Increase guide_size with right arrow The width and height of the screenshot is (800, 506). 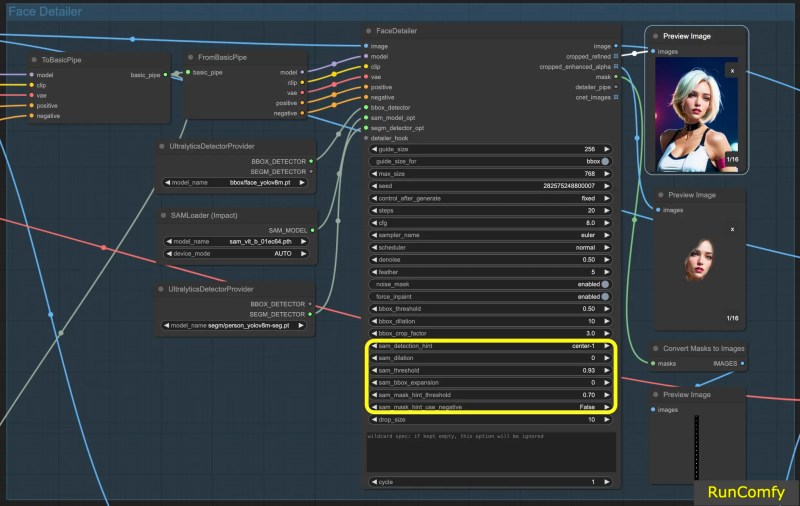click(607, 149)
